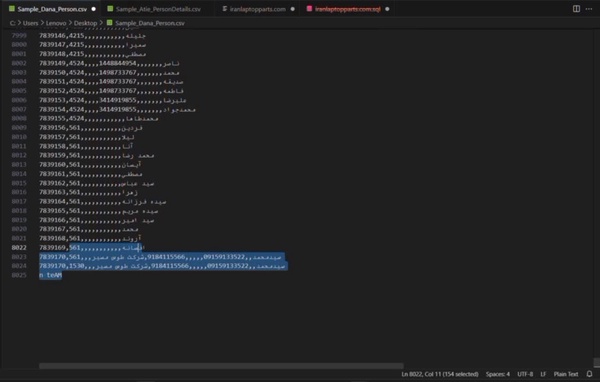The height and width of the screenshot is (382, 600).
Task: Click the row starting 7839153,4524
Action: click(113, 100)
